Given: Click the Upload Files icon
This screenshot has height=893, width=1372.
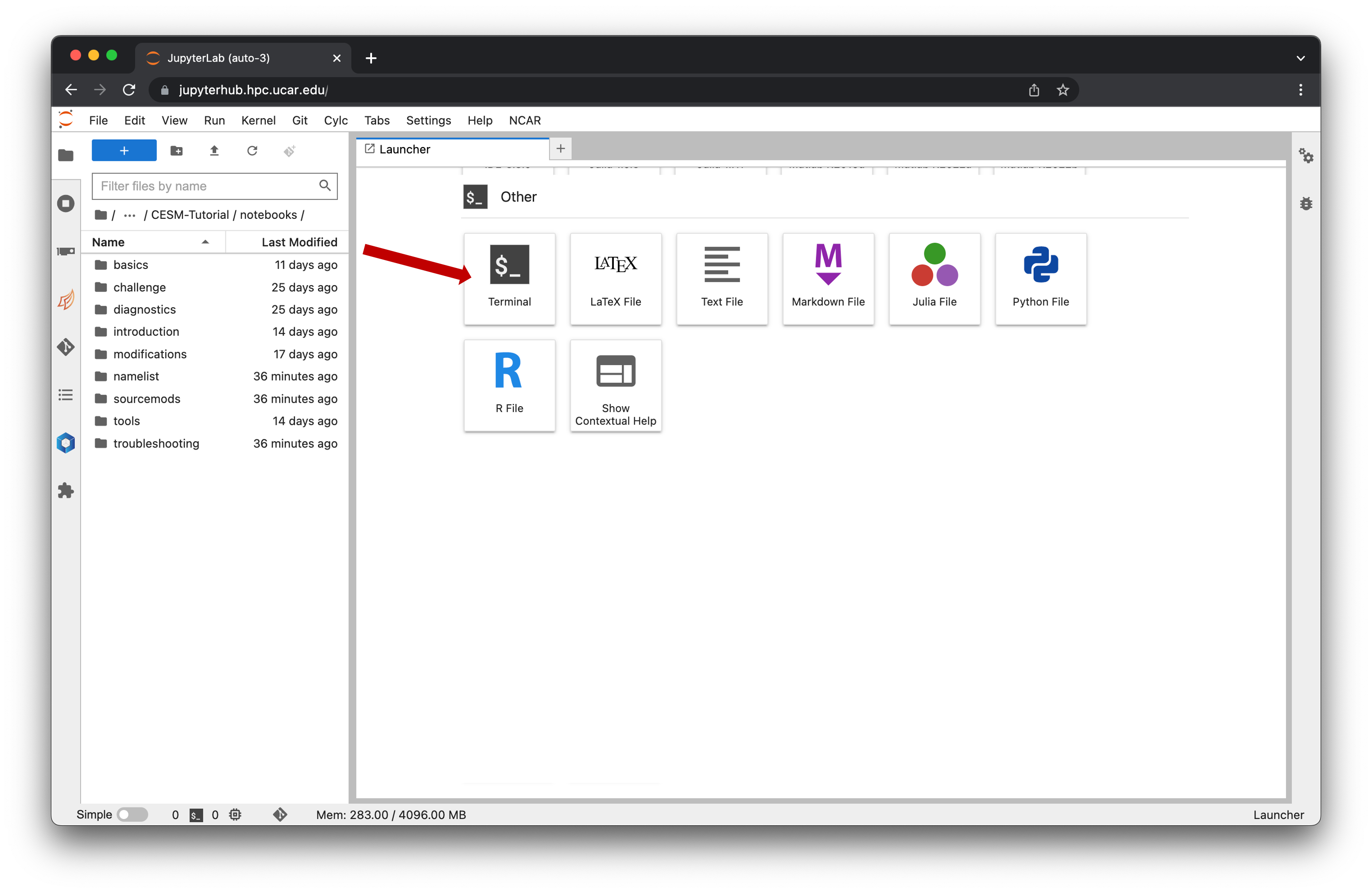Looking at the screenshot, I should (214, 151).
